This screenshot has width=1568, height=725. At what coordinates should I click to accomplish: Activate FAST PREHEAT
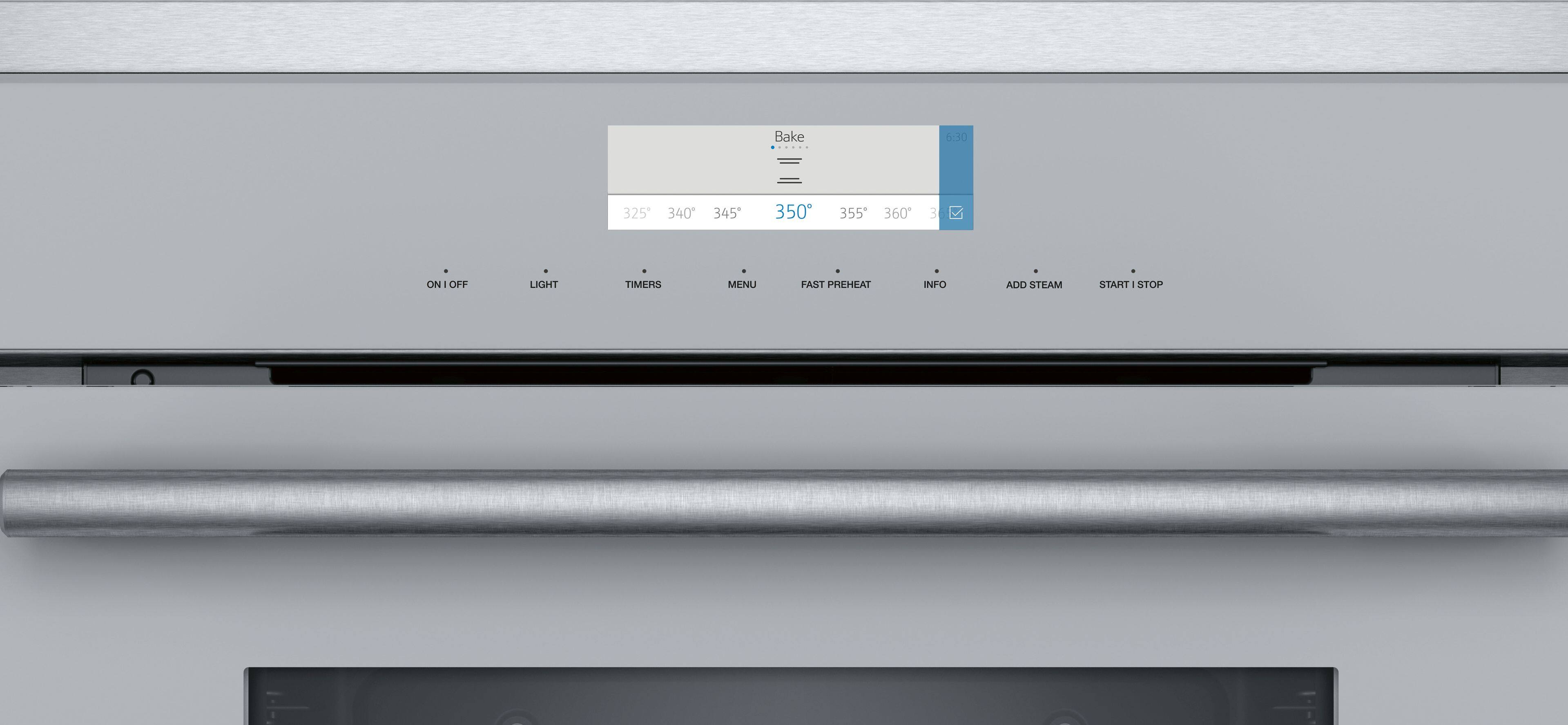coord(836,284)
